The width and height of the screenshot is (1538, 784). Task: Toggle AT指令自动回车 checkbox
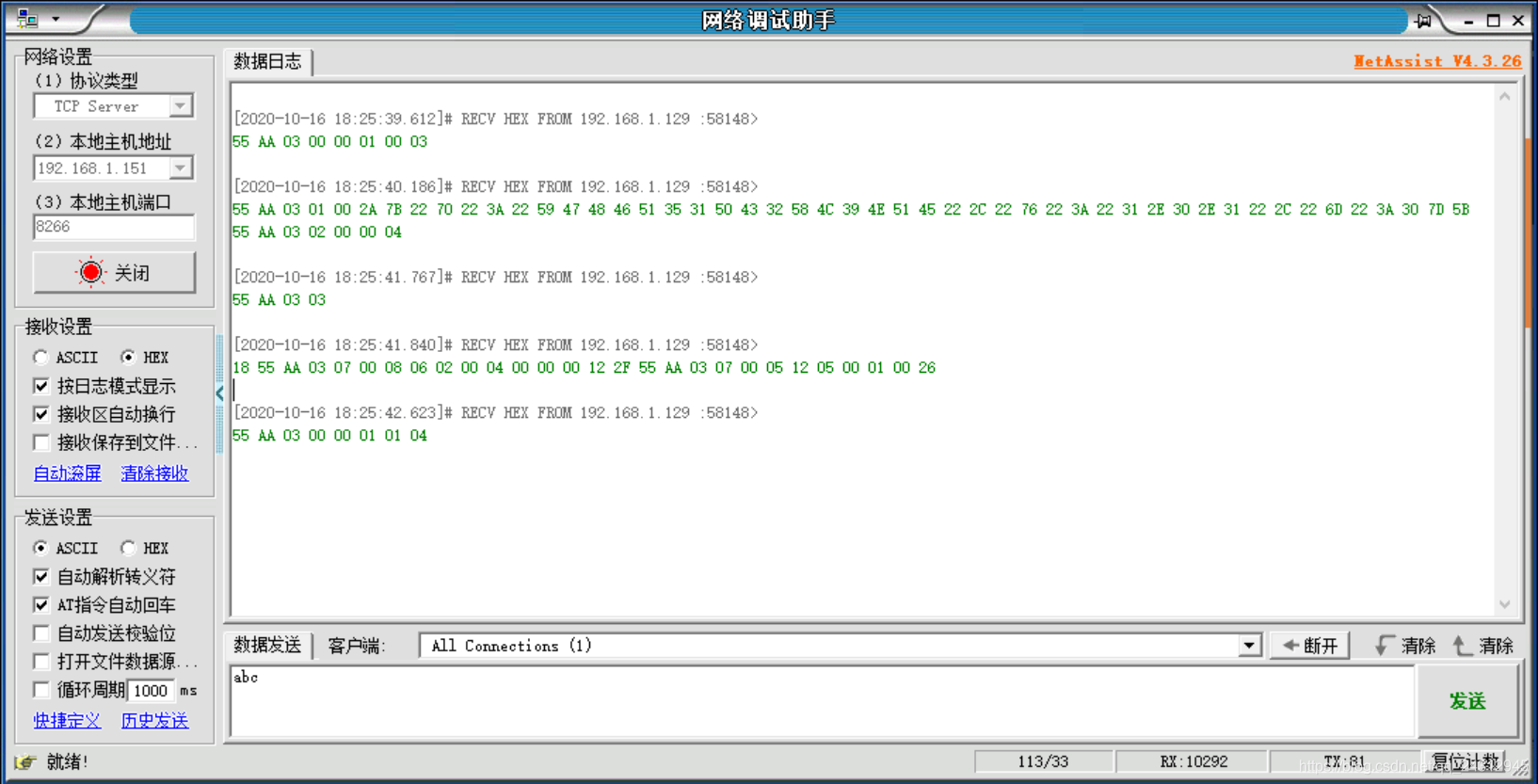point(41,605)
